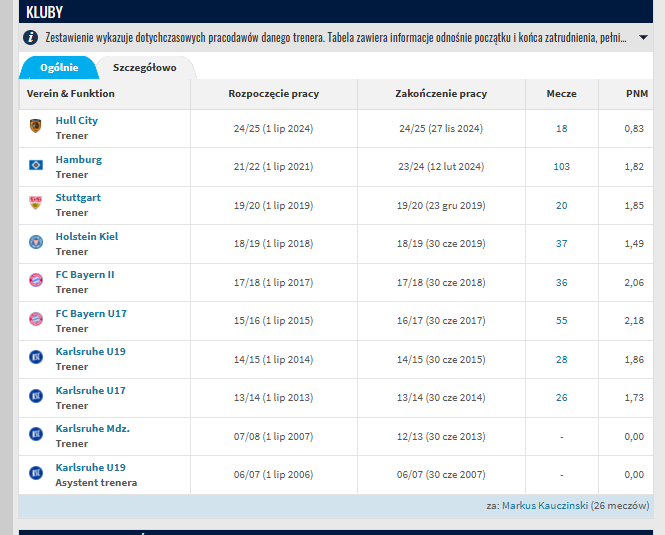Screen dimensions: 665x535
Task: Click the 23/24 (12 lut 2024) end date
Action: (x=441, y=167)
